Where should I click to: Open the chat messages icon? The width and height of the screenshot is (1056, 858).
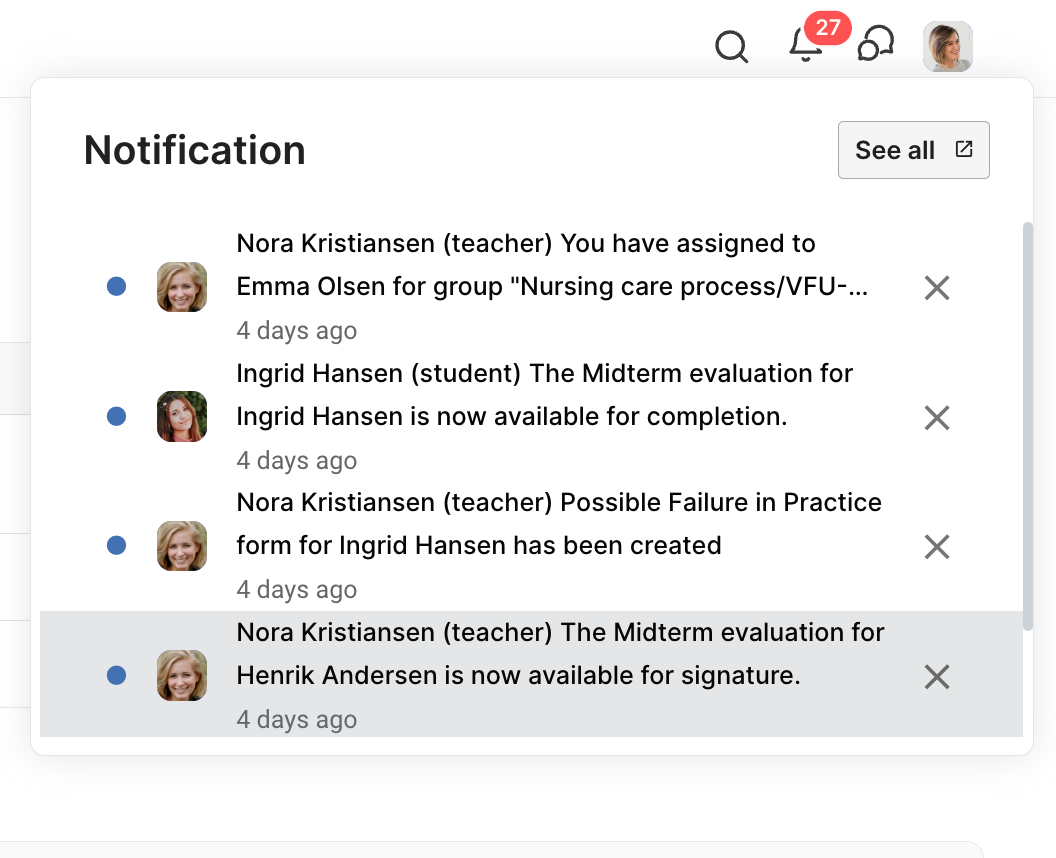pyautogui.click(x=876, y=45)
